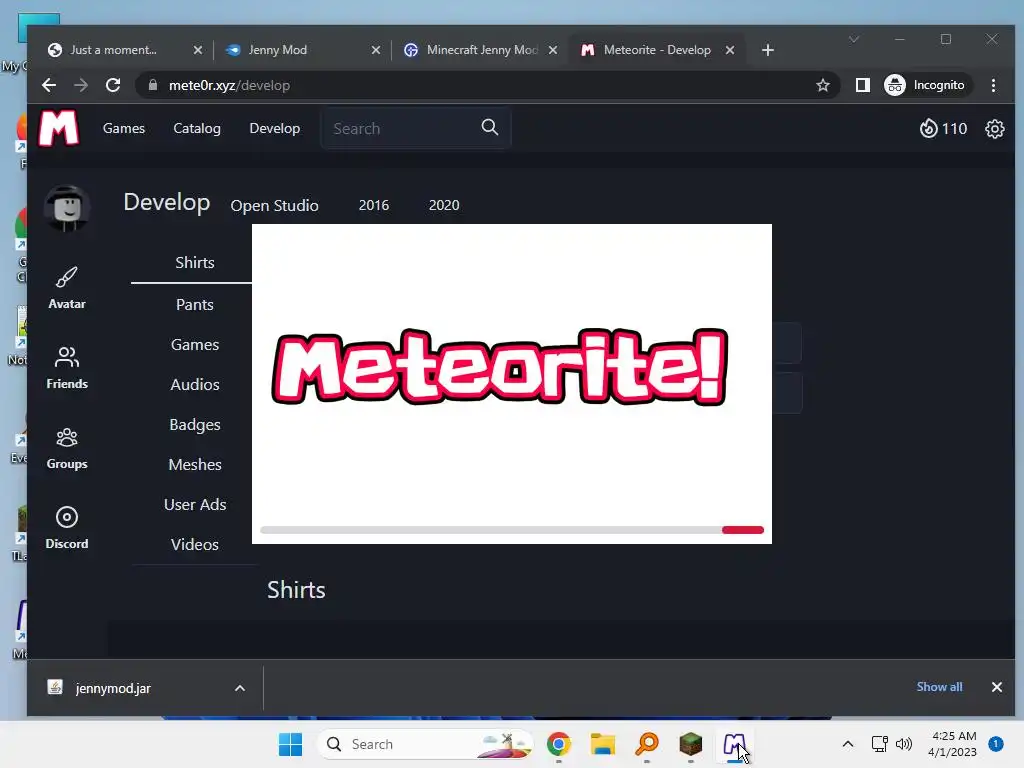Select the User Ads category
Viewport: 1024px width, 768px height.
195,505
